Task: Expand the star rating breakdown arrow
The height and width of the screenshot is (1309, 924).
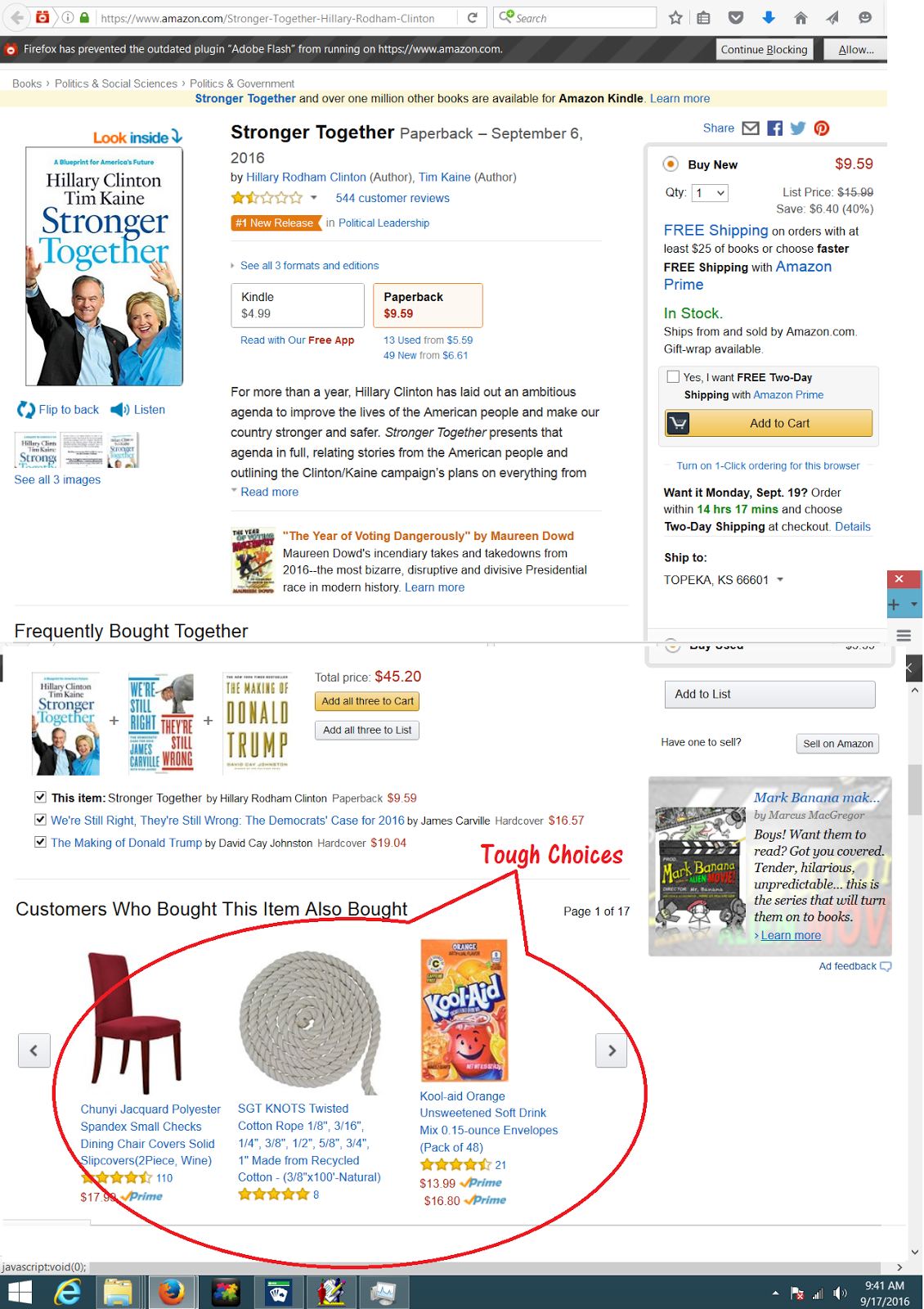Action: 313,197
